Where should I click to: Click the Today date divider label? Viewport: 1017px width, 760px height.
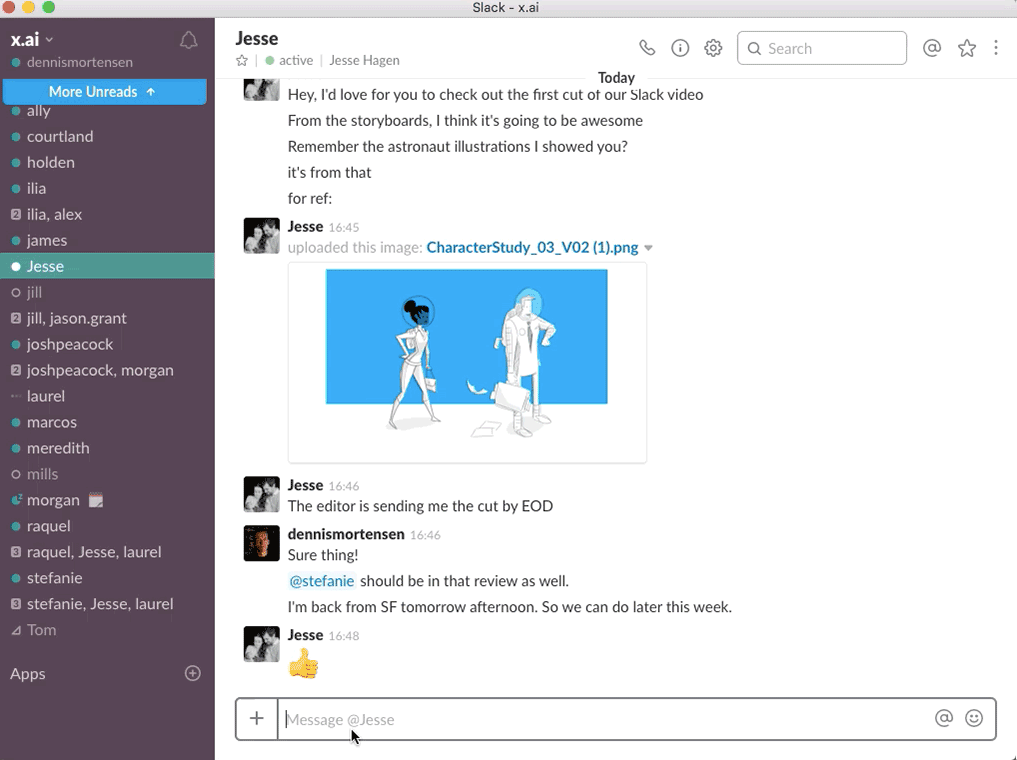point(616,78)
